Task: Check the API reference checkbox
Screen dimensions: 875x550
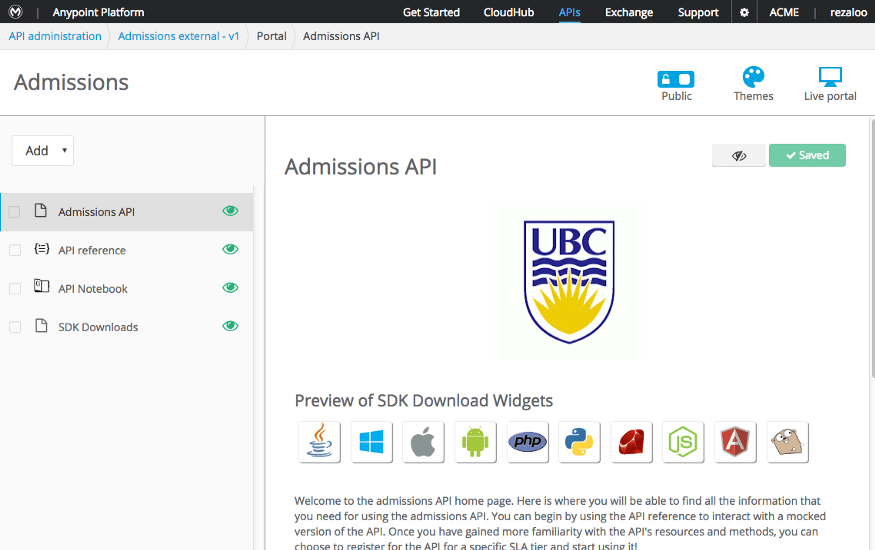Action: click(15, 250)
